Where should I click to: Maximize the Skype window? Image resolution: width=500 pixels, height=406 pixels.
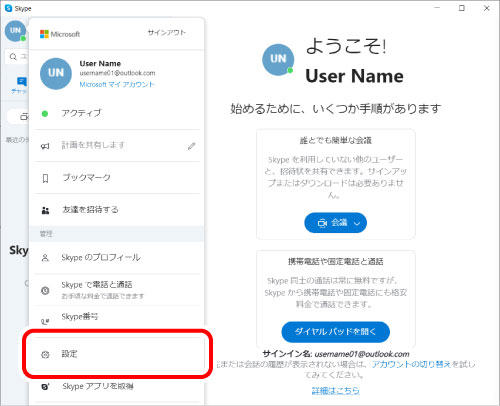pyautogui.click(x=462, y=8)
